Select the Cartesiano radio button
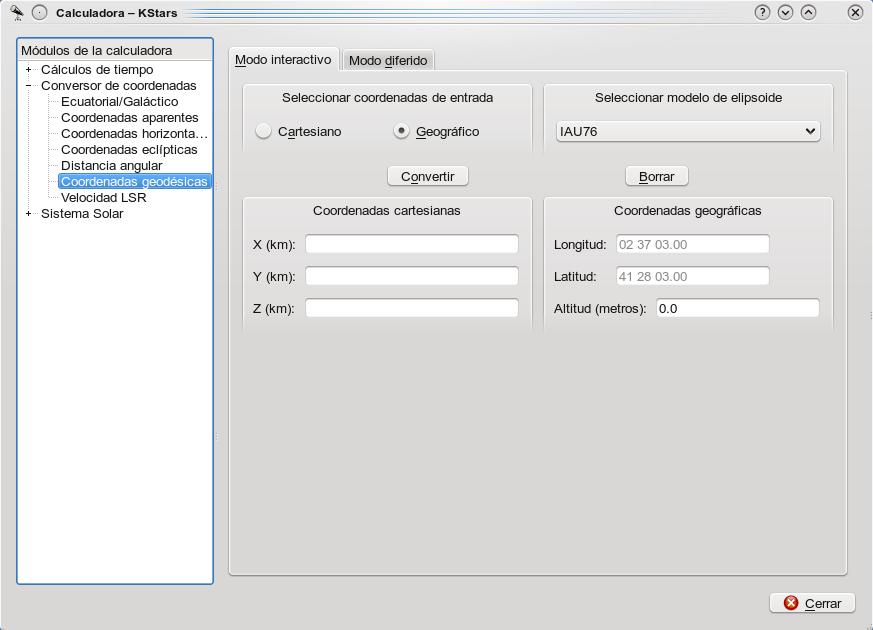 (x=264, y=131)
